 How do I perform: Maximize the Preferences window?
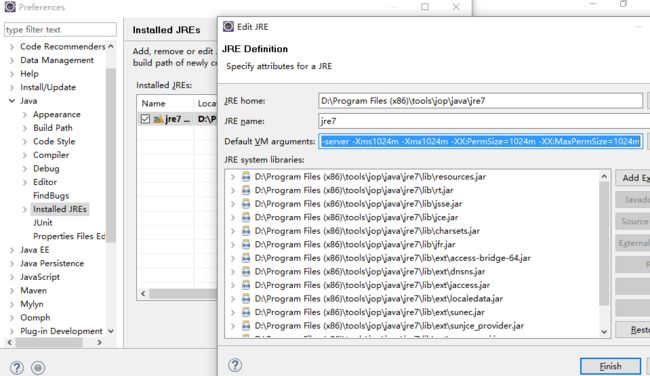point(425,7)
